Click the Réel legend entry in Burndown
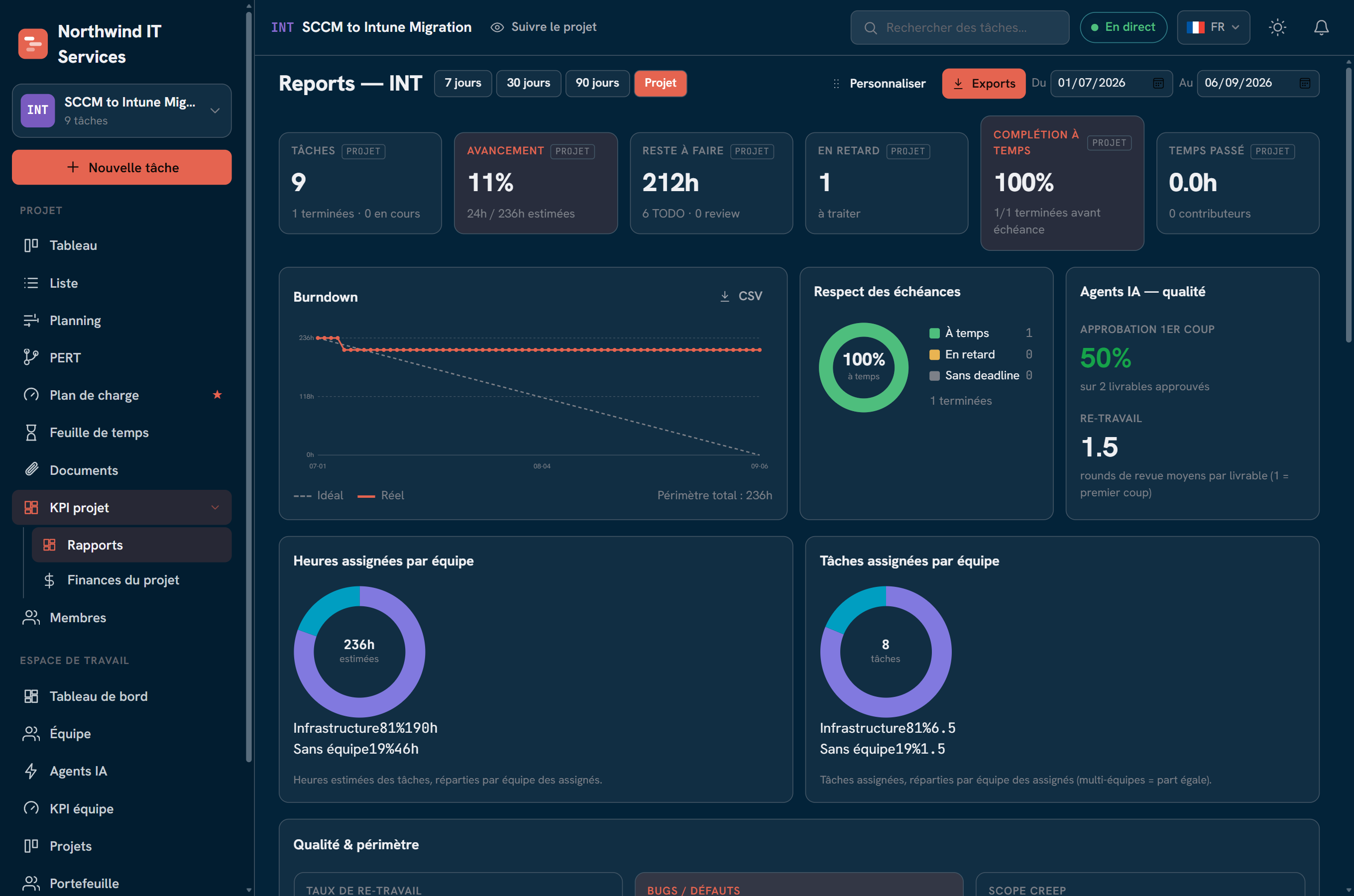 pyautogui.click(x=381, y=495)
